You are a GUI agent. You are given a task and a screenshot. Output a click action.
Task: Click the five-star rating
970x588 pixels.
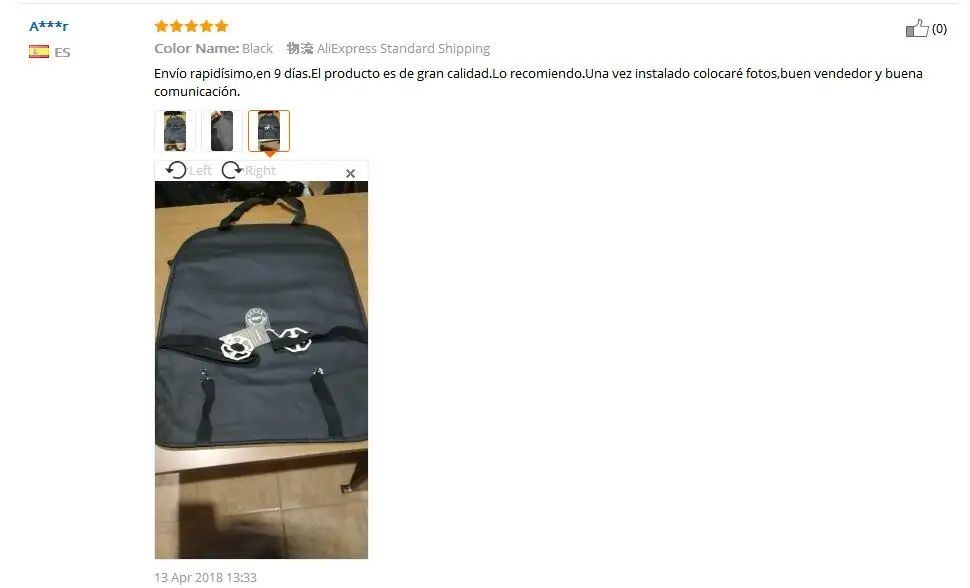(191, 26)
